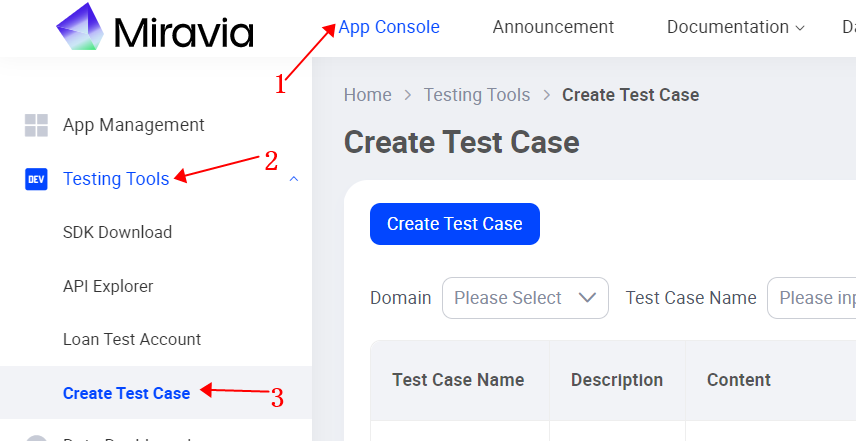Click the Content column header
The image size is (856, 441).
(x=738, y=380)
